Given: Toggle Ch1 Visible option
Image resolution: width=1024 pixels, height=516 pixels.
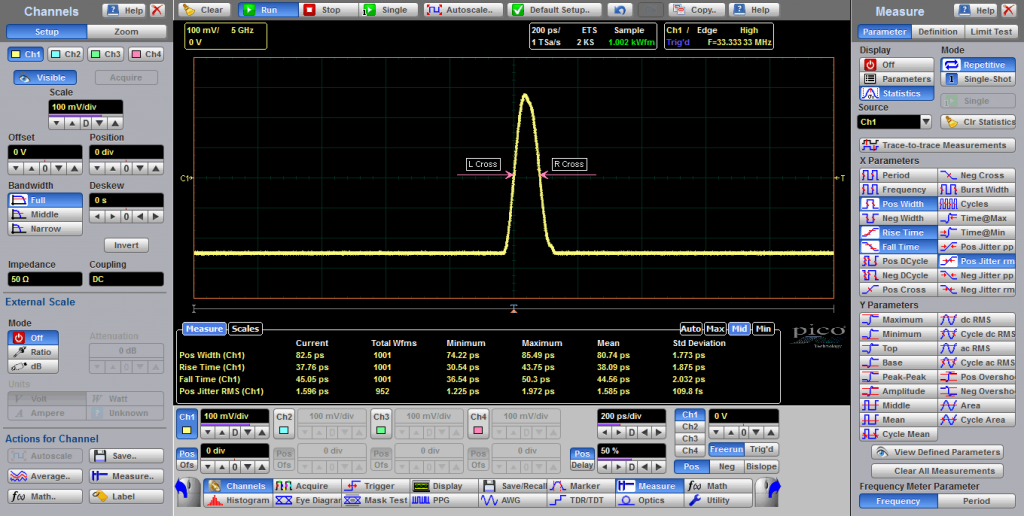Looking at the screenshot, I should point(47,77).
